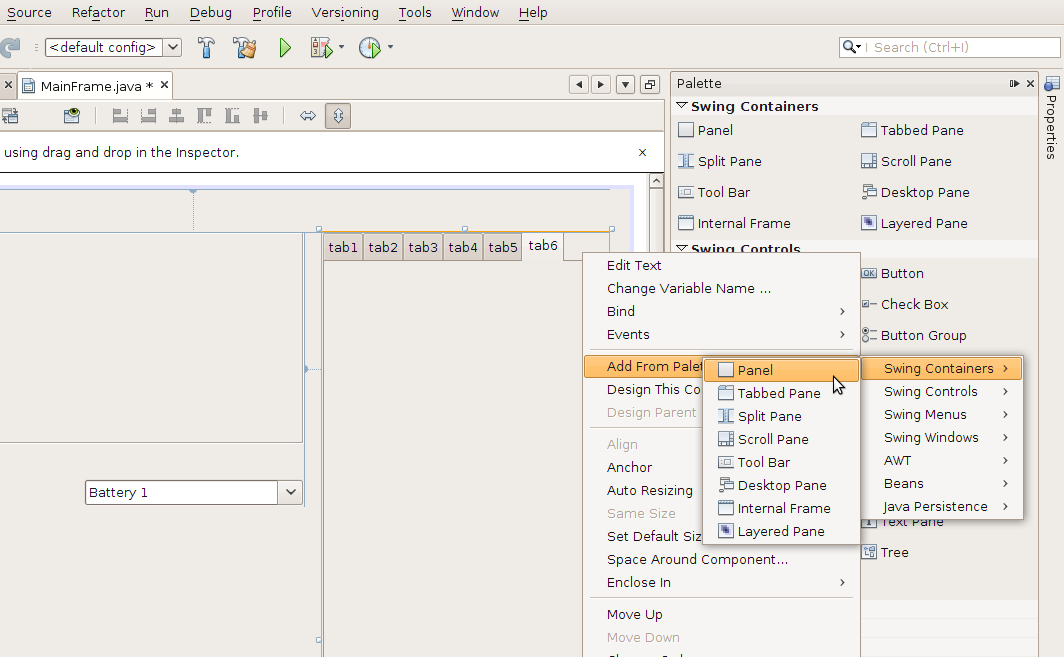Open Swing Menus submenu
The height and width of the screenshot is (657, 1064).
pyautogui.click(x=942, y=415)
